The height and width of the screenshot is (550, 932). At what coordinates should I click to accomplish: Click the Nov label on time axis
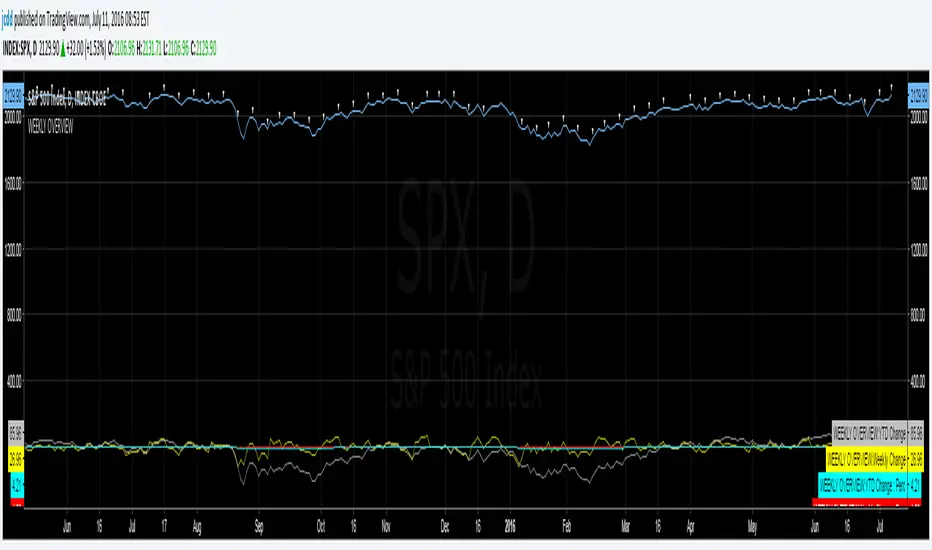tap(386, 527)
